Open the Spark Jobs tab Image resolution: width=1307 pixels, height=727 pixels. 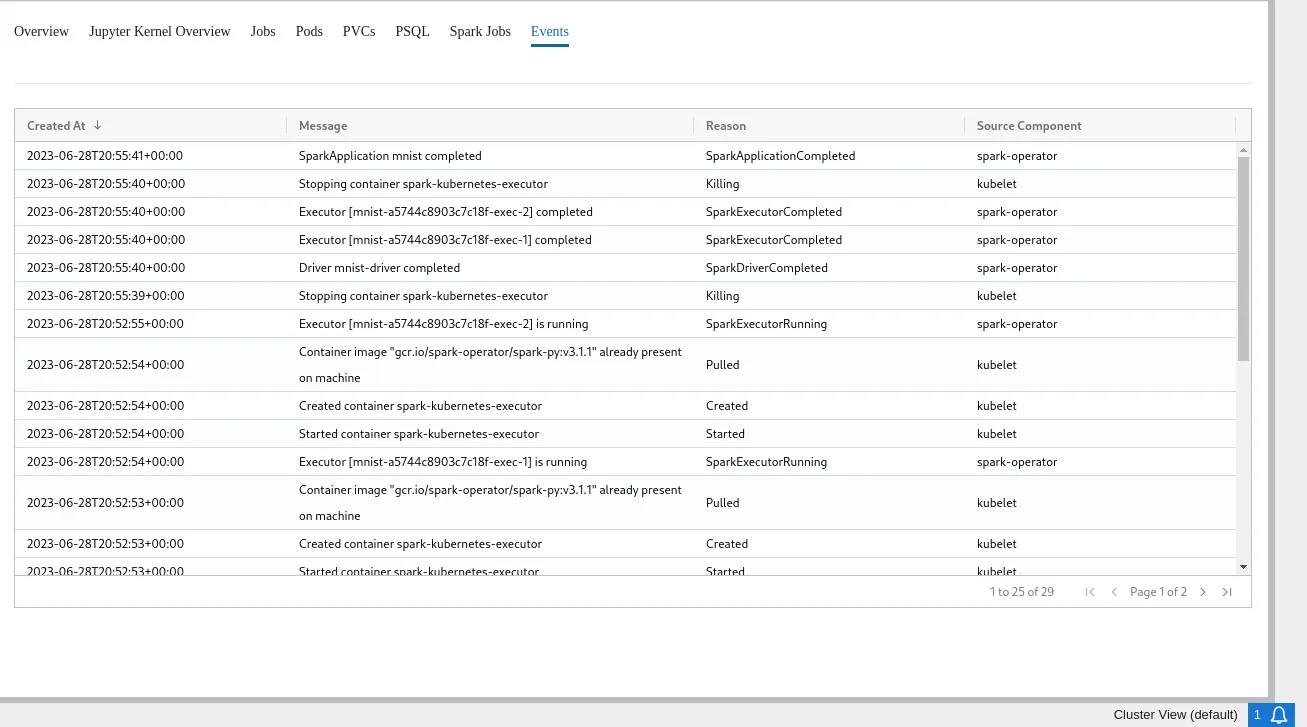pos(480,31)
